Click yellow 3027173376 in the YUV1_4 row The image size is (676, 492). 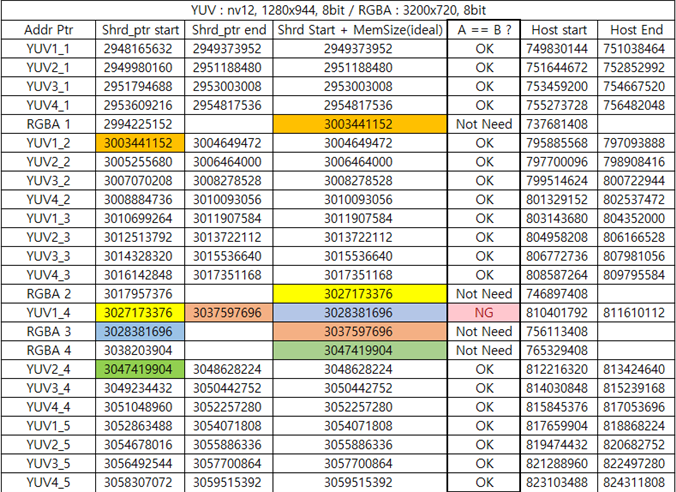click(140, 313)
